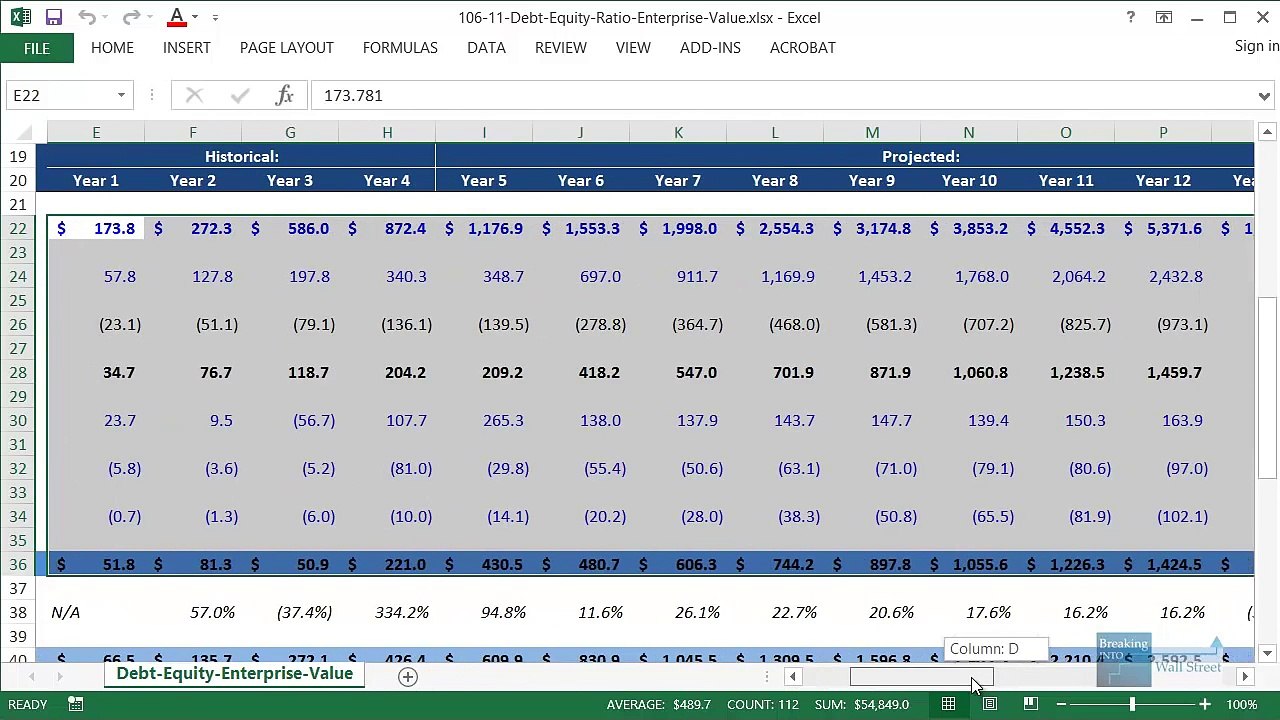The width and height of the screenshot is (1280, 720).
Task: Click the Undo arrow icon
Action: (87, 17)
